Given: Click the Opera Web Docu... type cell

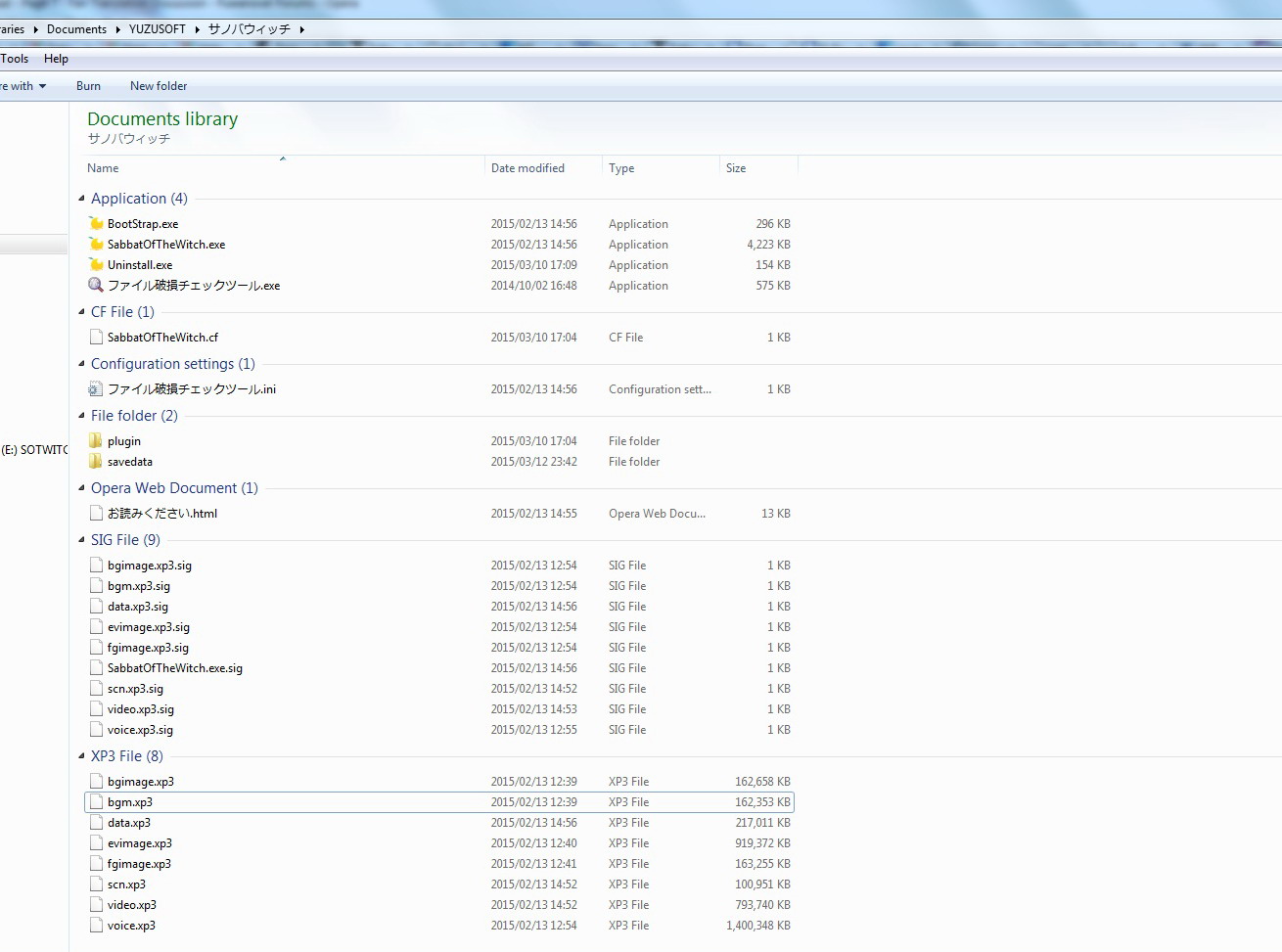Looking at the screenshot, I should tap(657, 514).
